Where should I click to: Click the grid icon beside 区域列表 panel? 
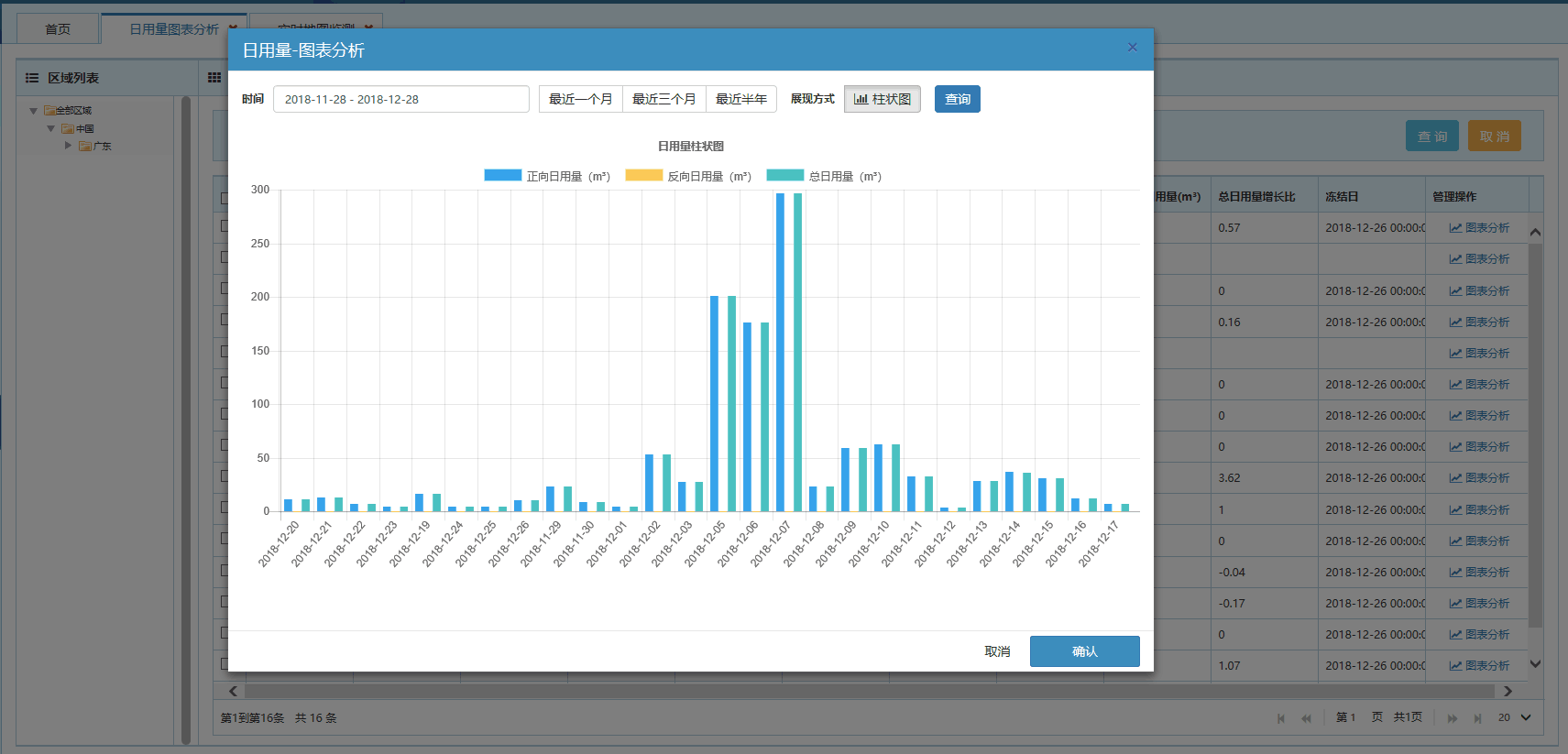[214, 78]
